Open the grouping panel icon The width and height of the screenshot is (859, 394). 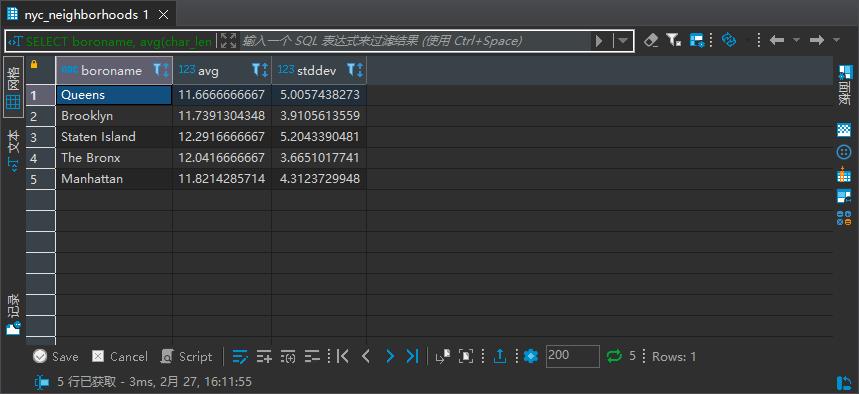[844, 196]
